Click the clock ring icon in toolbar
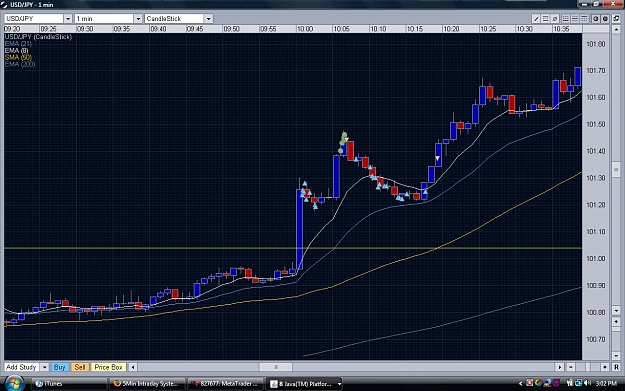The height and width of the screenshot is (391, 625). pyautogui.click(x=596, y=19)
